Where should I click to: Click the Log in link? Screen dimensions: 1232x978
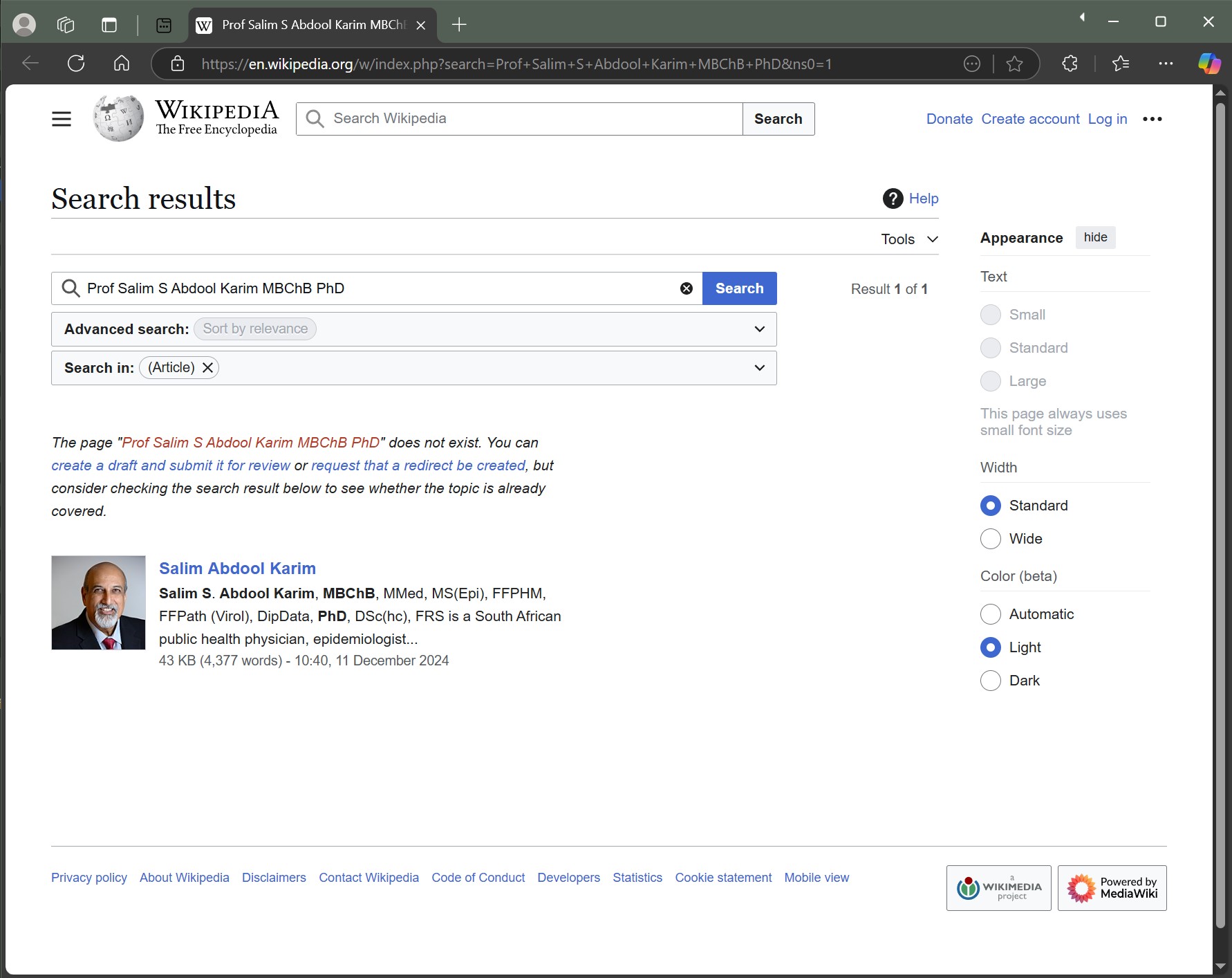tap(1108, 119)
